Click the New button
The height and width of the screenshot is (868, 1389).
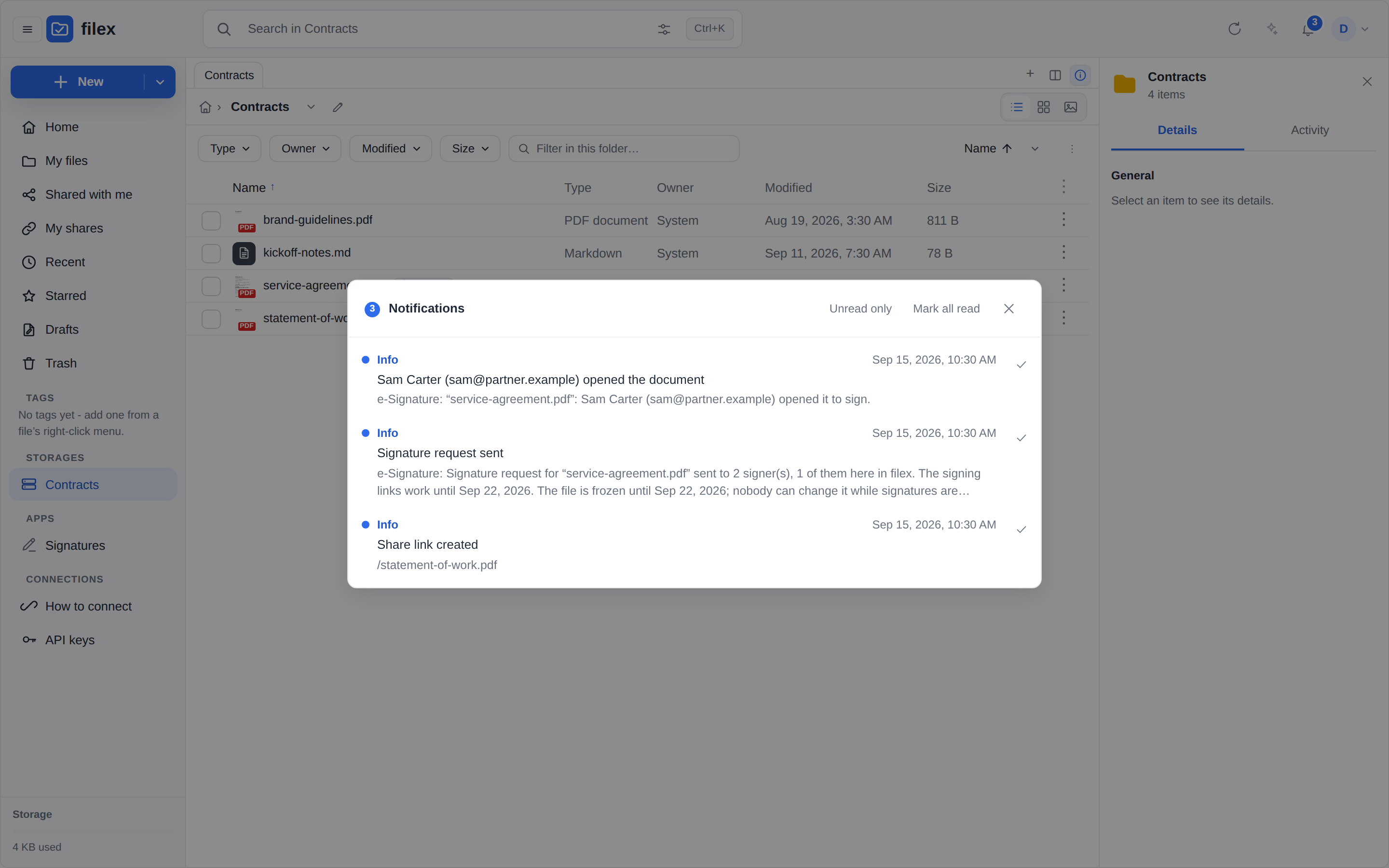(78, 82)
